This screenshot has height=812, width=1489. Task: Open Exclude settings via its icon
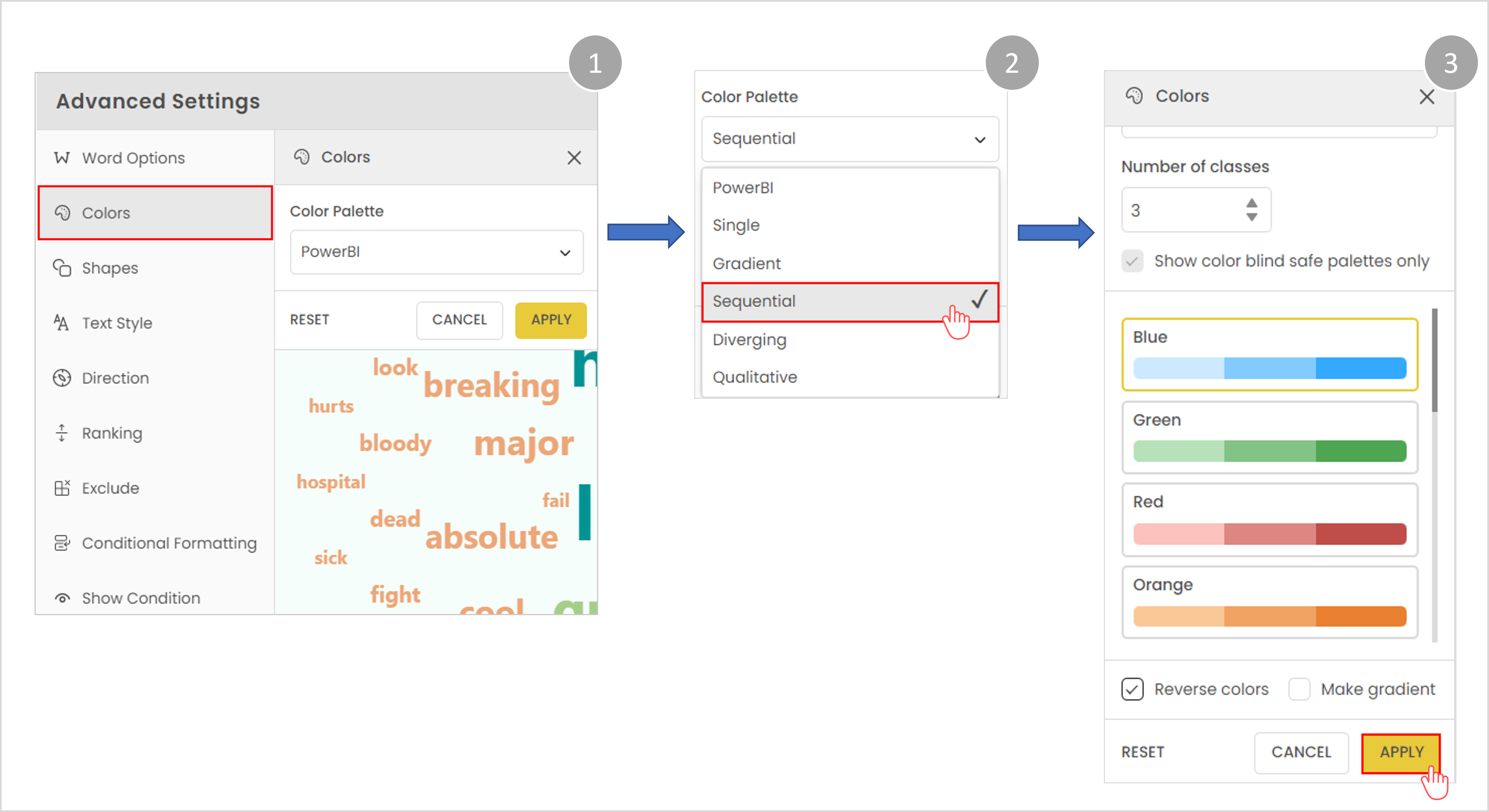[x=62, y=488]
